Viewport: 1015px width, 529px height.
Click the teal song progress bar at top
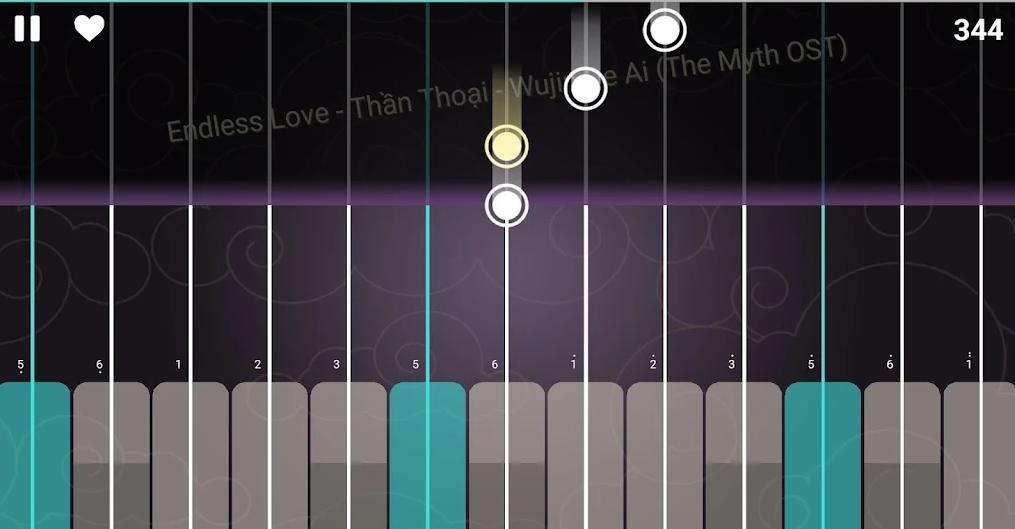click(x=291, y=1)
